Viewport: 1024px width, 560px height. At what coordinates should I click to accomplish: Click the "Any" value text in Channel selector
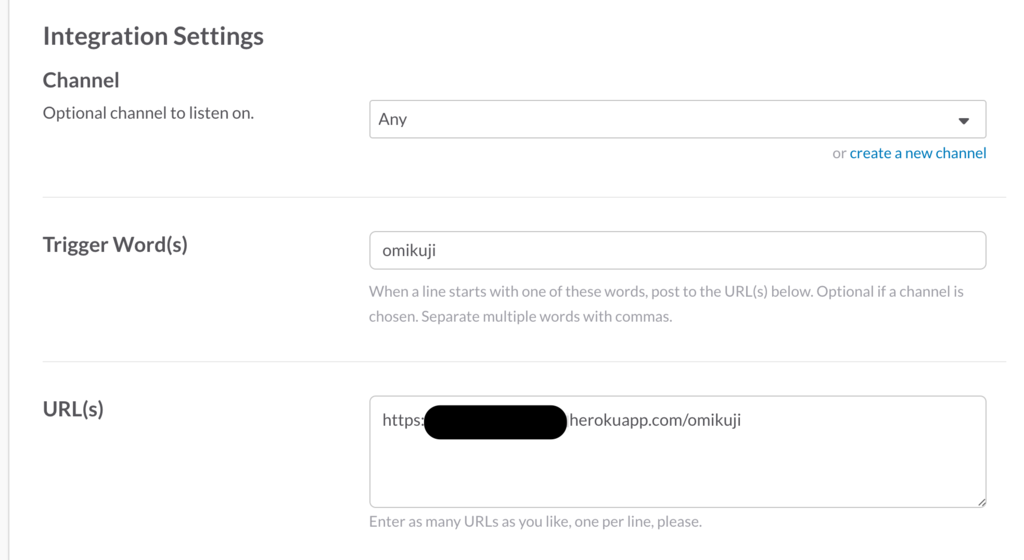392,119
